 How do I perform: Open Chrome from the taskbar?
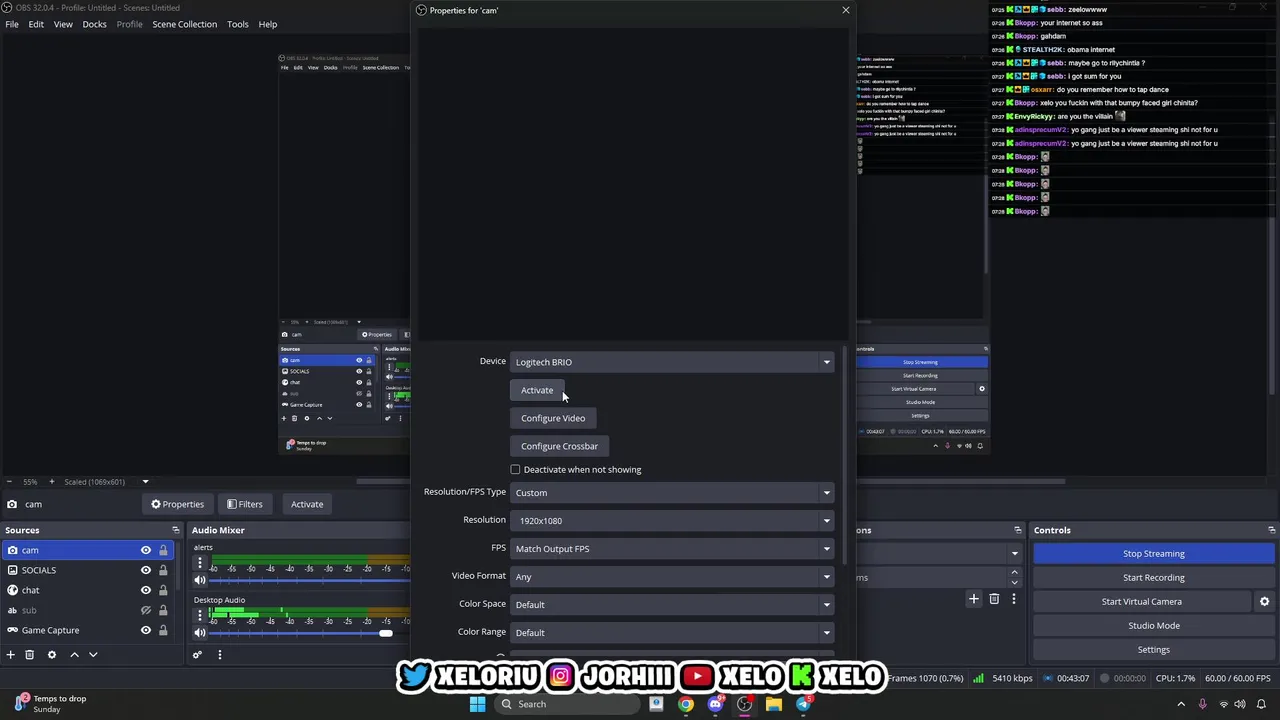(685, 704)
